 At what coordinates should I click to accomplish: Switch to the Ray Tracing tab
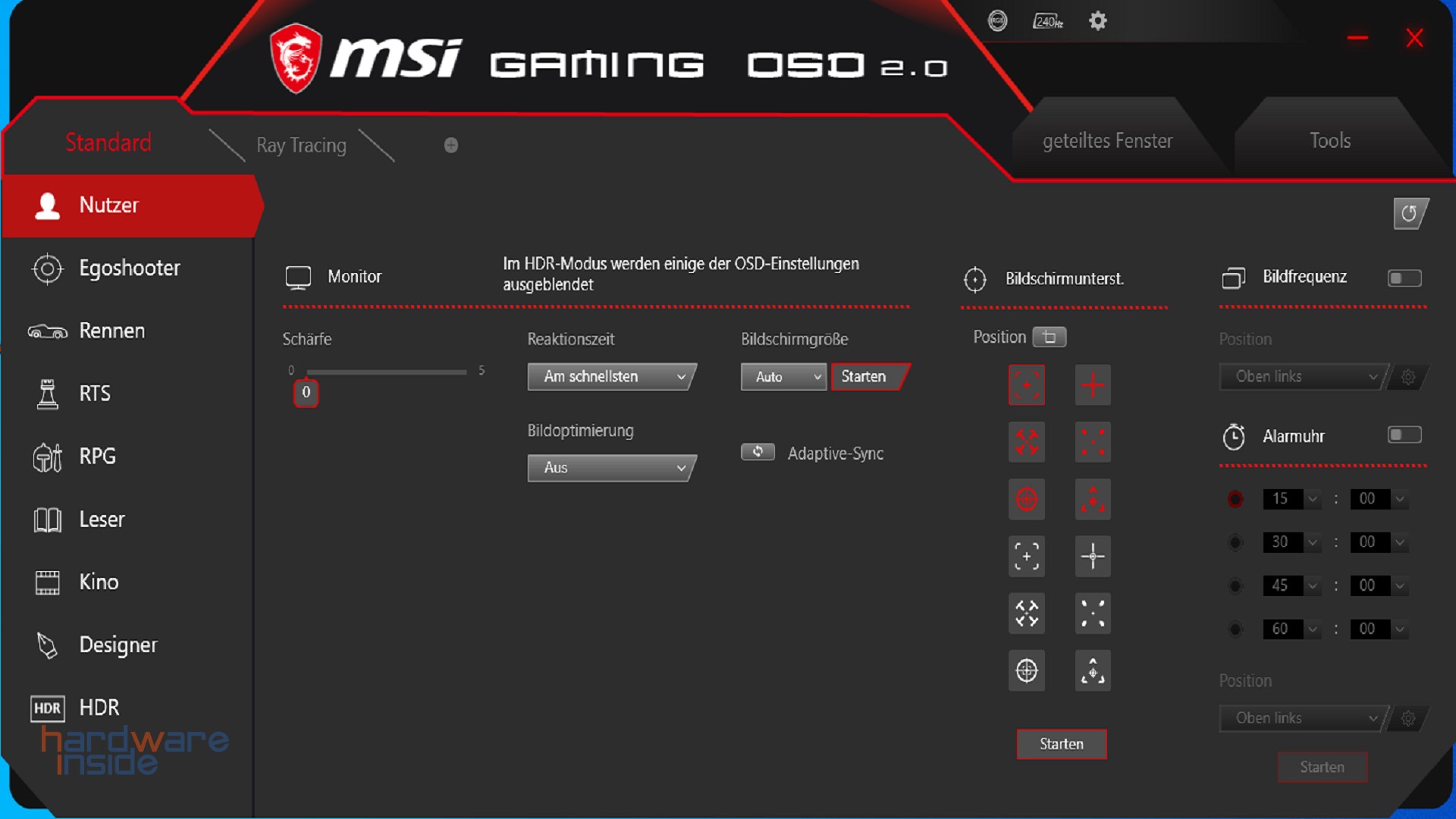301,145
